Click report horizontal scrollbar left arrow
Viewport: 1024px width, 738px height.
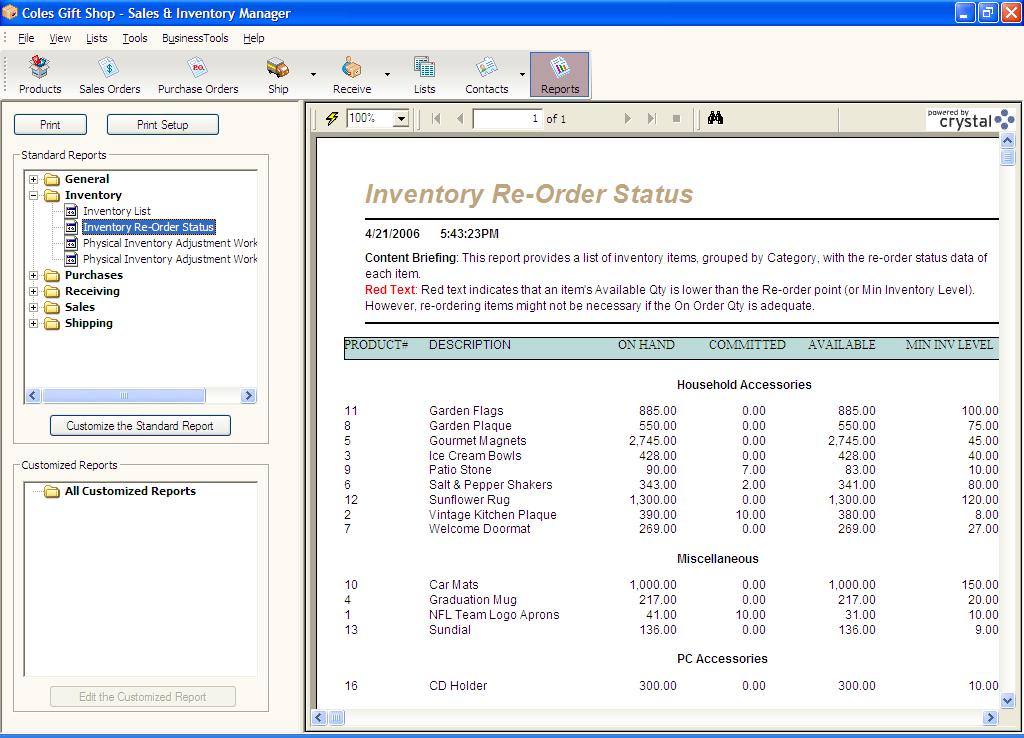point(319,718)
